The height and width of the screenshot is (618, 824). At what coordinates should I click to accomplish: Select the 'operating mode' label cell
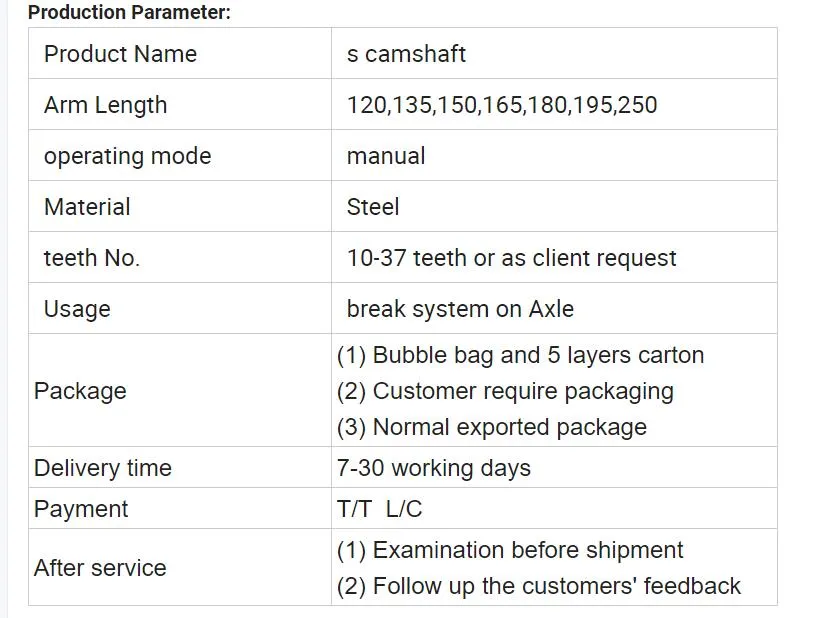click(x=127, y=156)
